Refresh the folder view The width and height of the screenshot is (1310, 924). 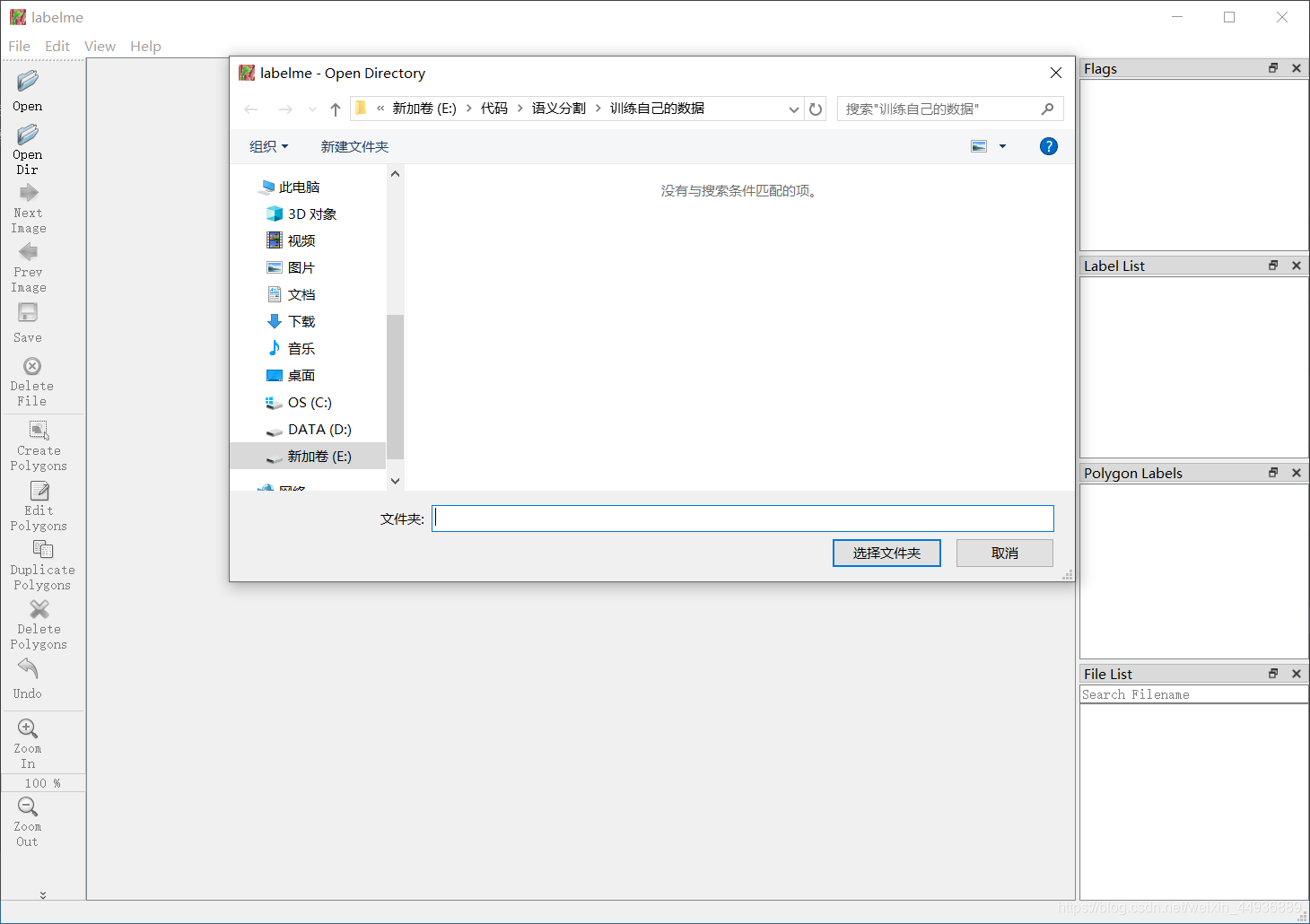click(x=816, y=109)
